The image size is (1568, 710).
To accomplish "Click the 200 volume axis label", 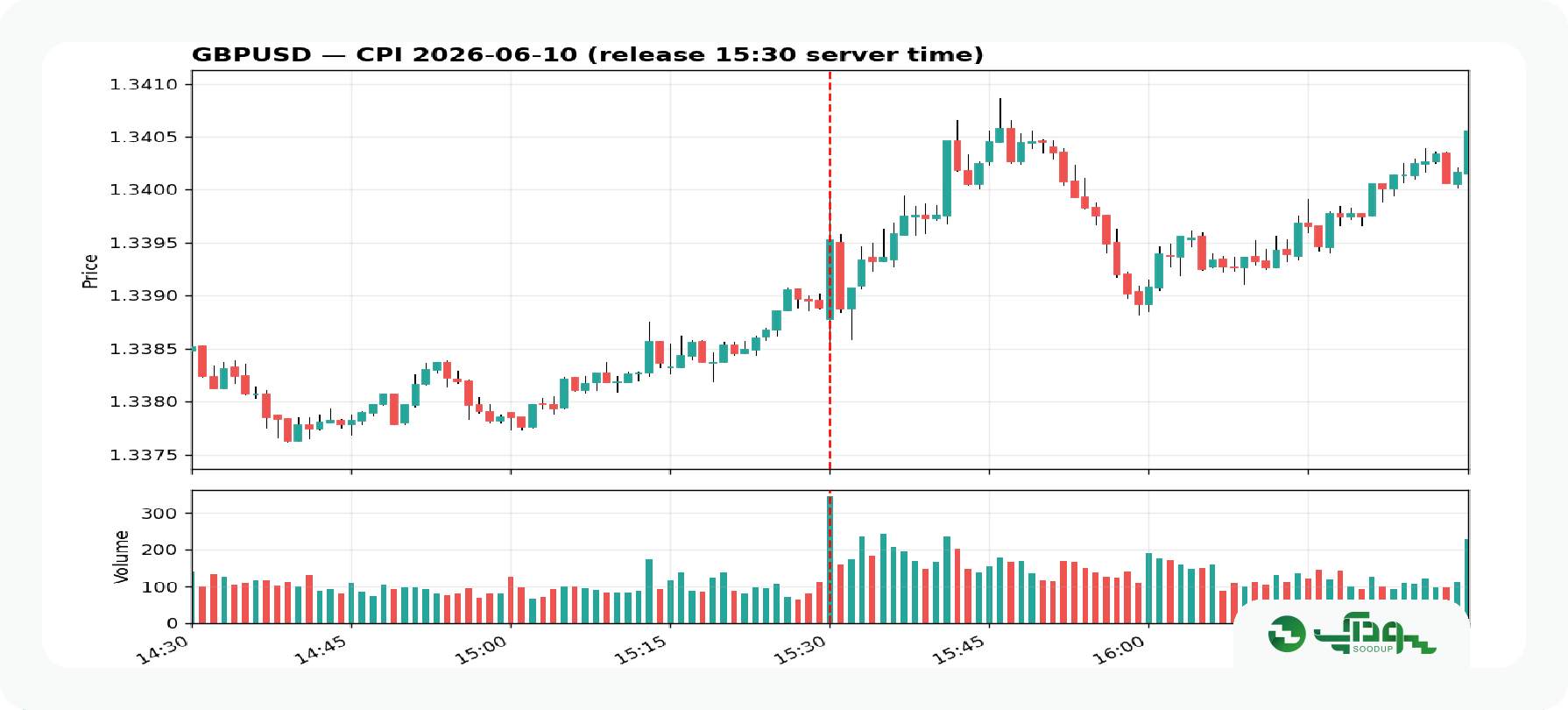I will coord(160,550).
